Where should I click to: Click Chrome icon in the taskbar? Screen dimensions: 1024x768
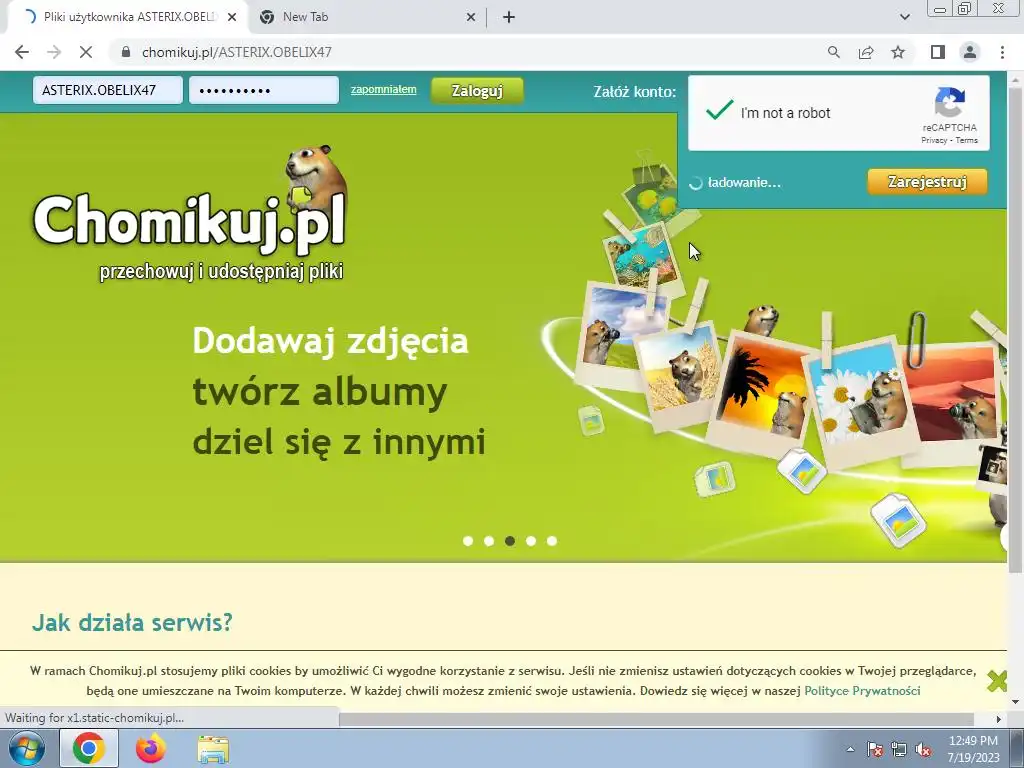(x=89, y=748)
